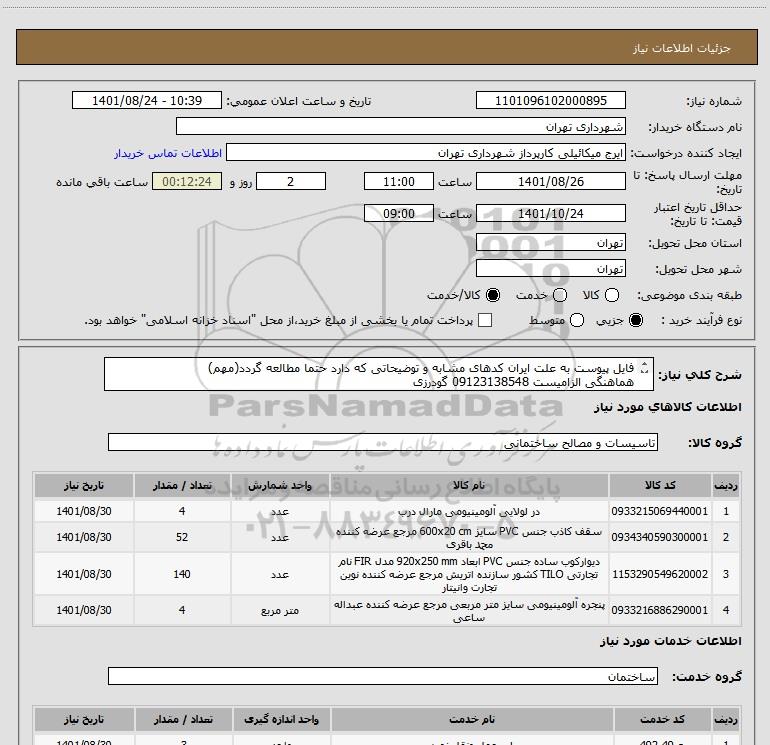Click product code 1153290549620002
Screen dimensions: 770x745
point(660,574)
